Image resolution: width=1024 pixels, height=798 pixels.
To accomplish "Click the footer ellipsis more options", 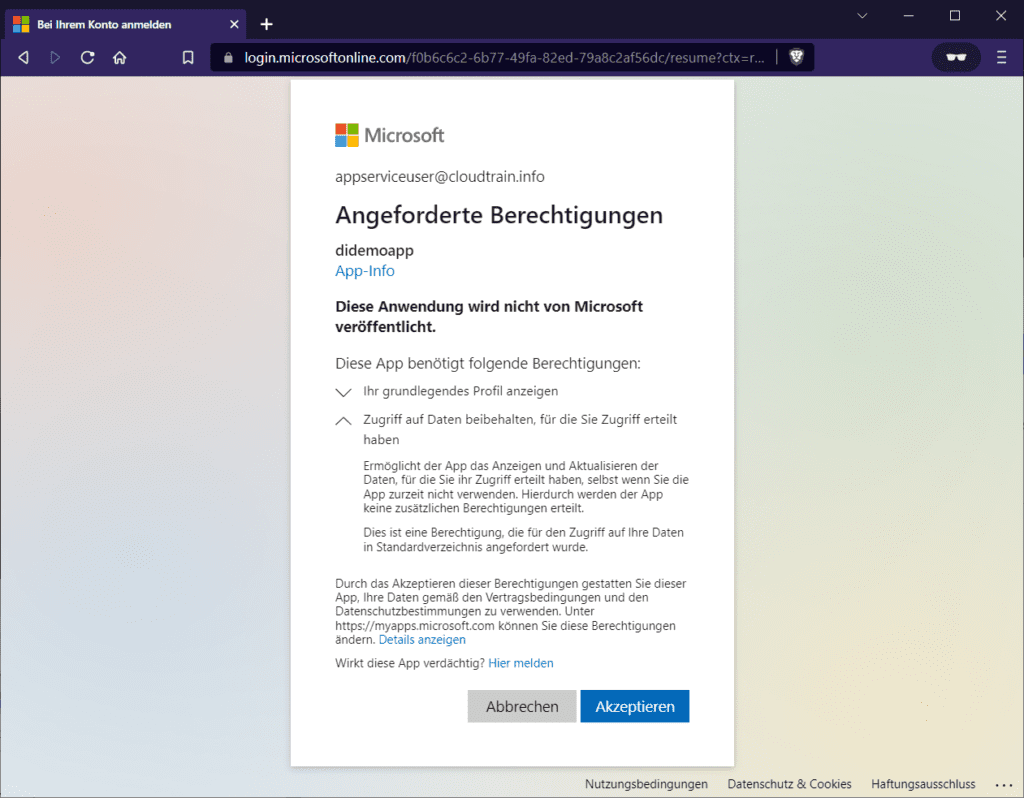I will coord(1004,785).
